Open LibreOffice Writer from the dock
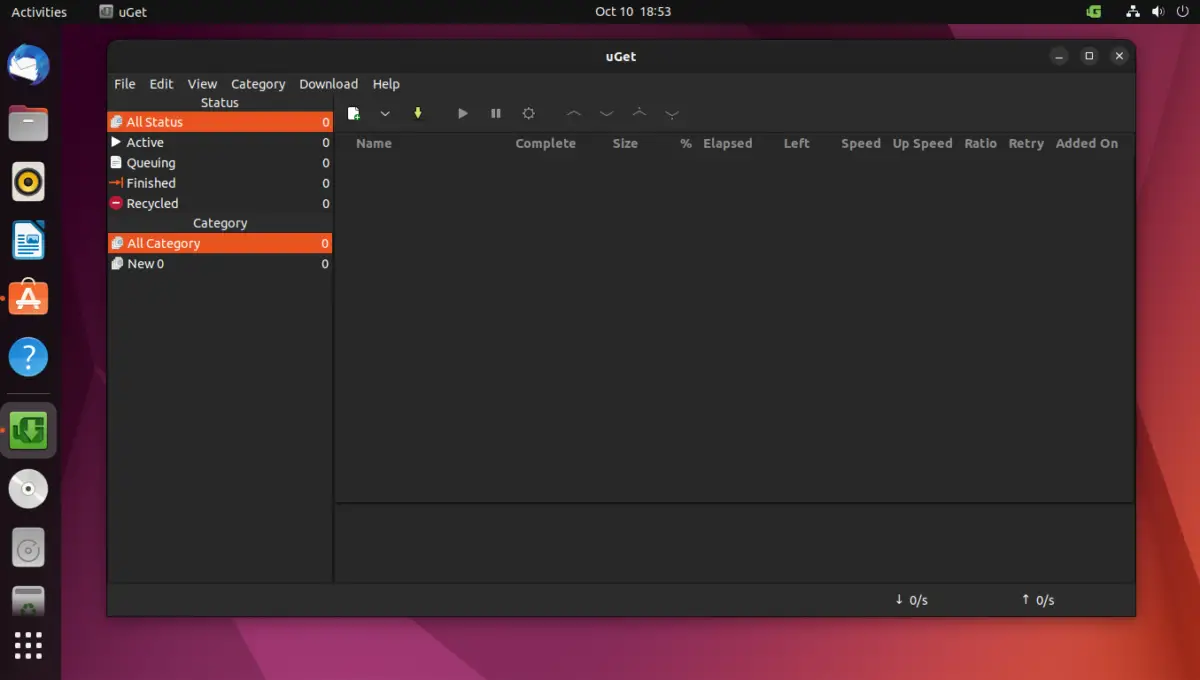 point(29,240)
